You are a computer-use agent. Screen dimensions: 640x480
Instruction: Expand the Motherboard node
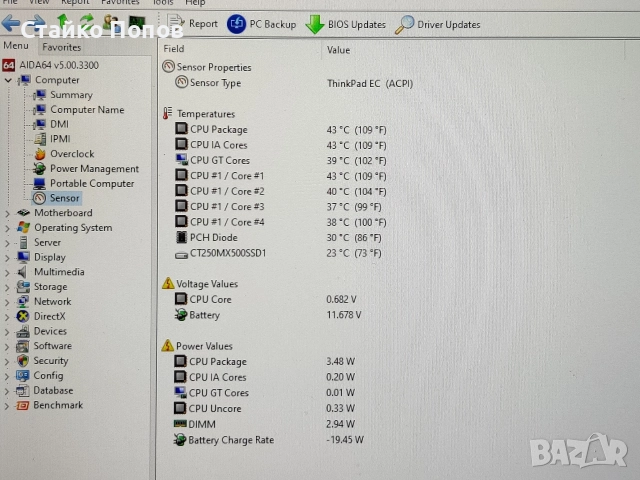coord(7,213)
